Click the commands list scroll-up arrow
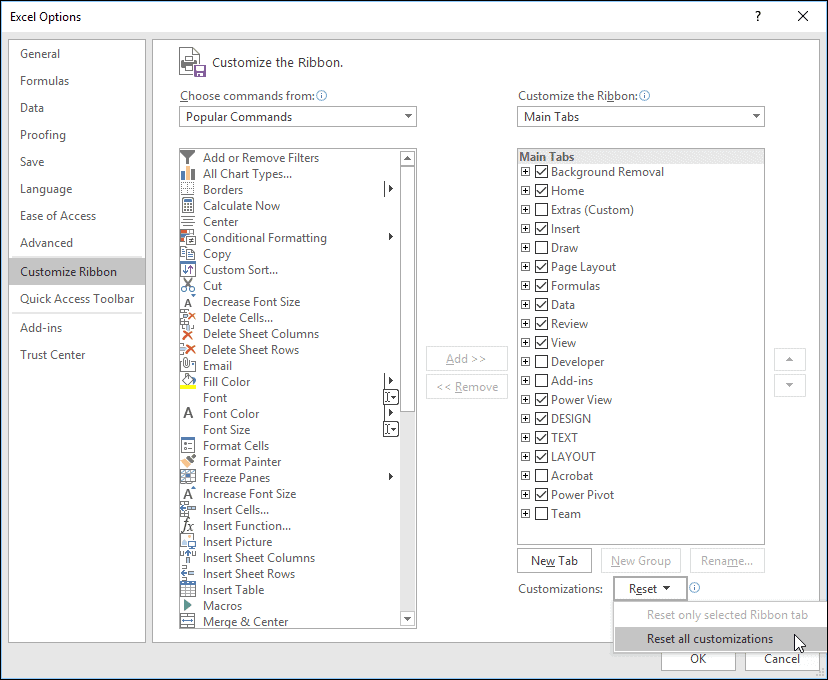Screen dimensions: 828x680 point(407,158)
